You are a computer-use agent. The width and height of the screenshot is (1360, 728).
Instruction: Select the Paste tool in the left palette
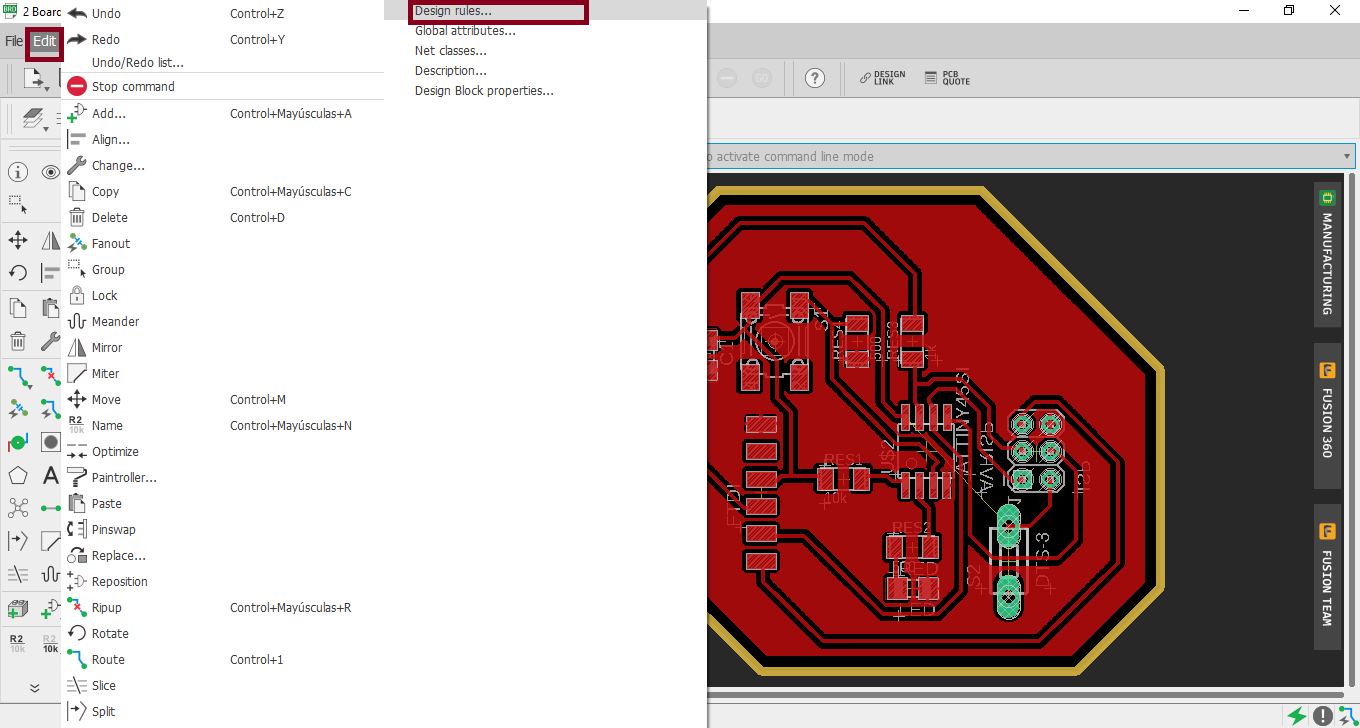coord(50,308)
